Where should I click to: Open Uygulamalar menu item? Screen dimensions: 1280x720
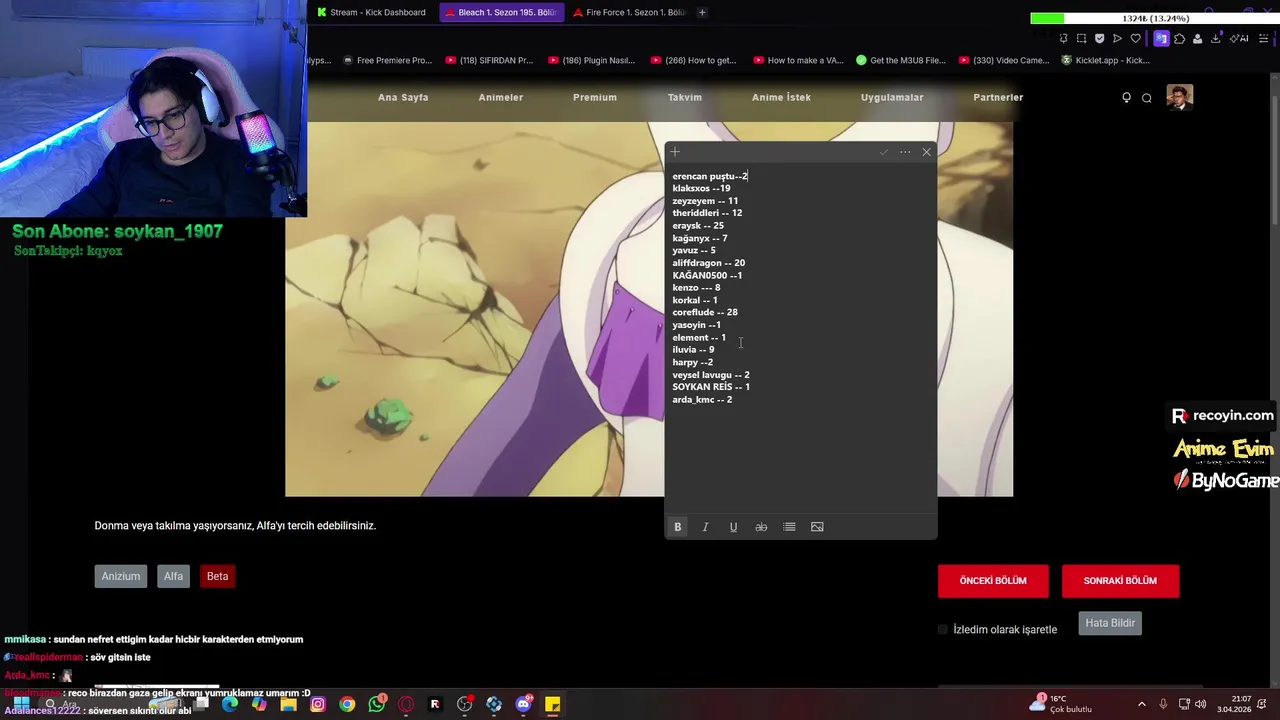click(892, 97)
